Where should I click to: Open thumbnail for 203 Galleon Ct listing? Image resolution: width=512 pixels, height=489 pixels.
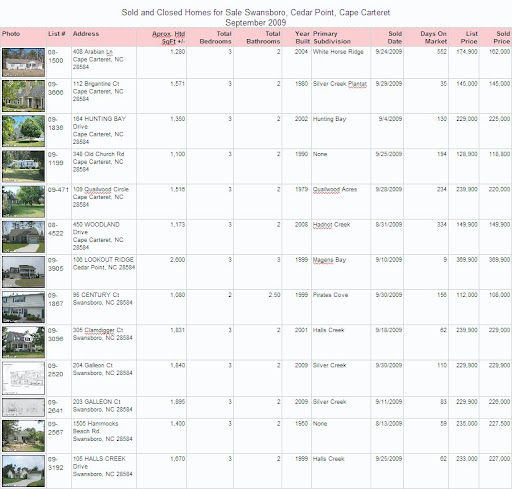[23, 407]
